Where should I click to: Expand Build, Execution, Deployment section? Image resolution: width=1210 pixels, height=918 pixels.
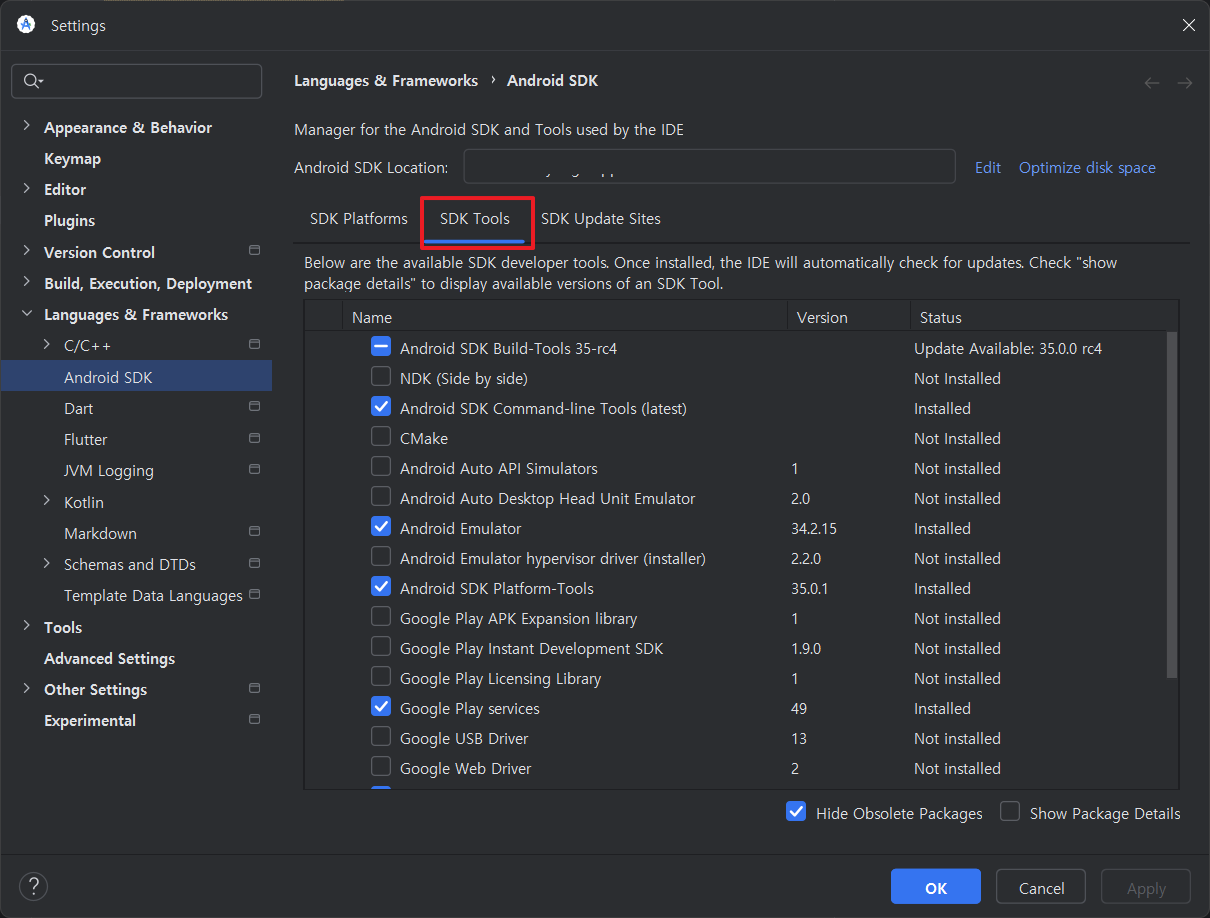[26, 283]
